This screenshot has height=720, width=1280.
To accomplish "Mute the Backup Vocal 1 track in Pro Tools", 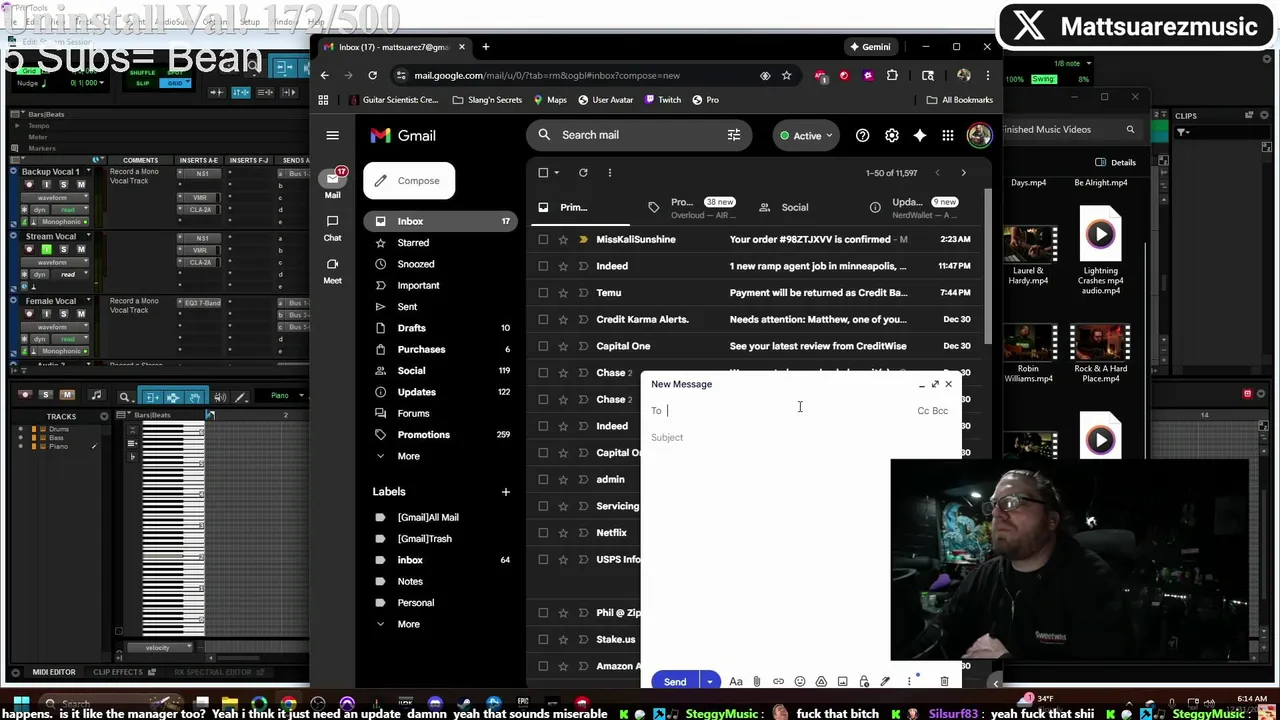I will click(x=81, y=184).
